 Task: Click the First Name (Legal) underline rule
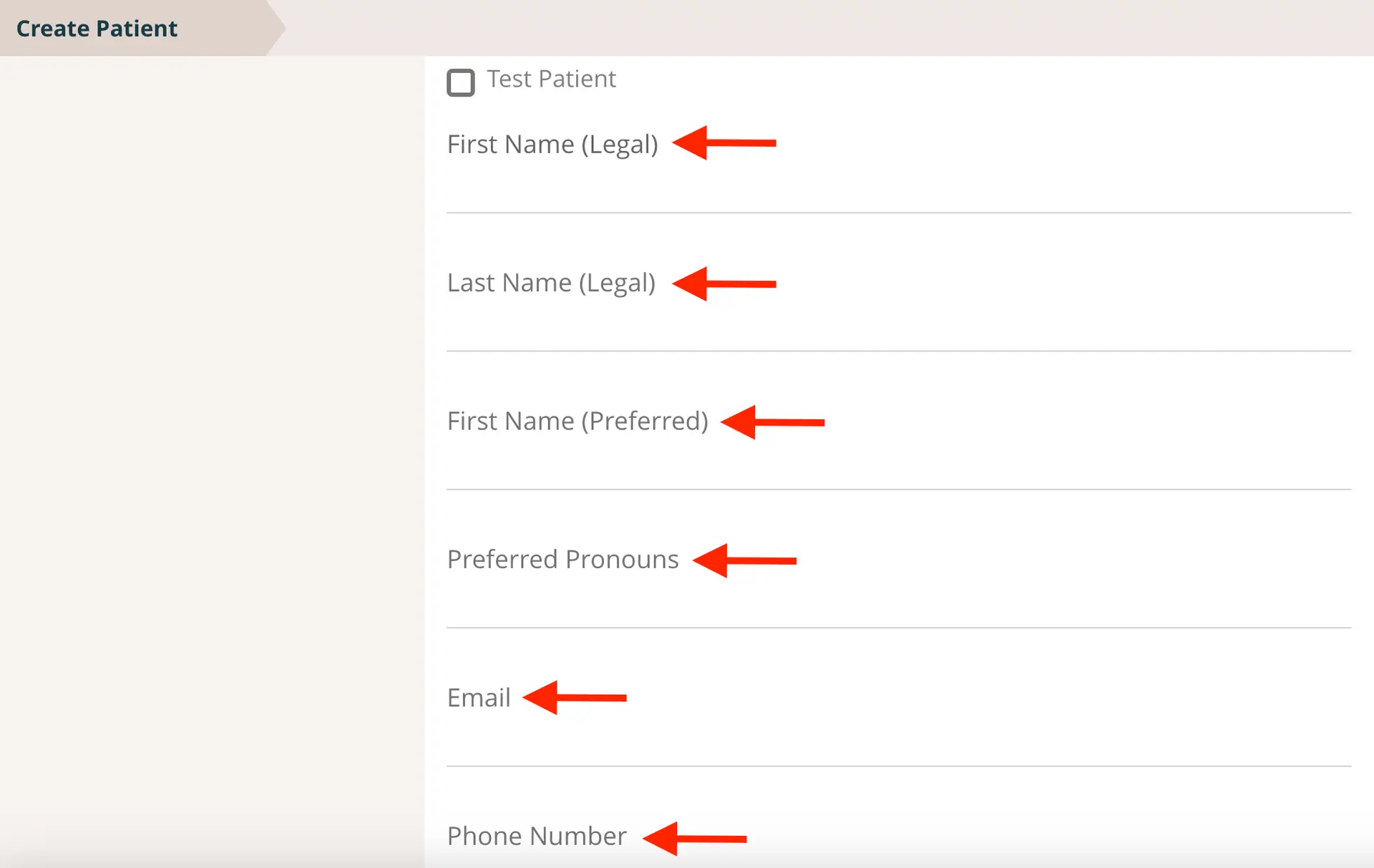click(895, 212)
